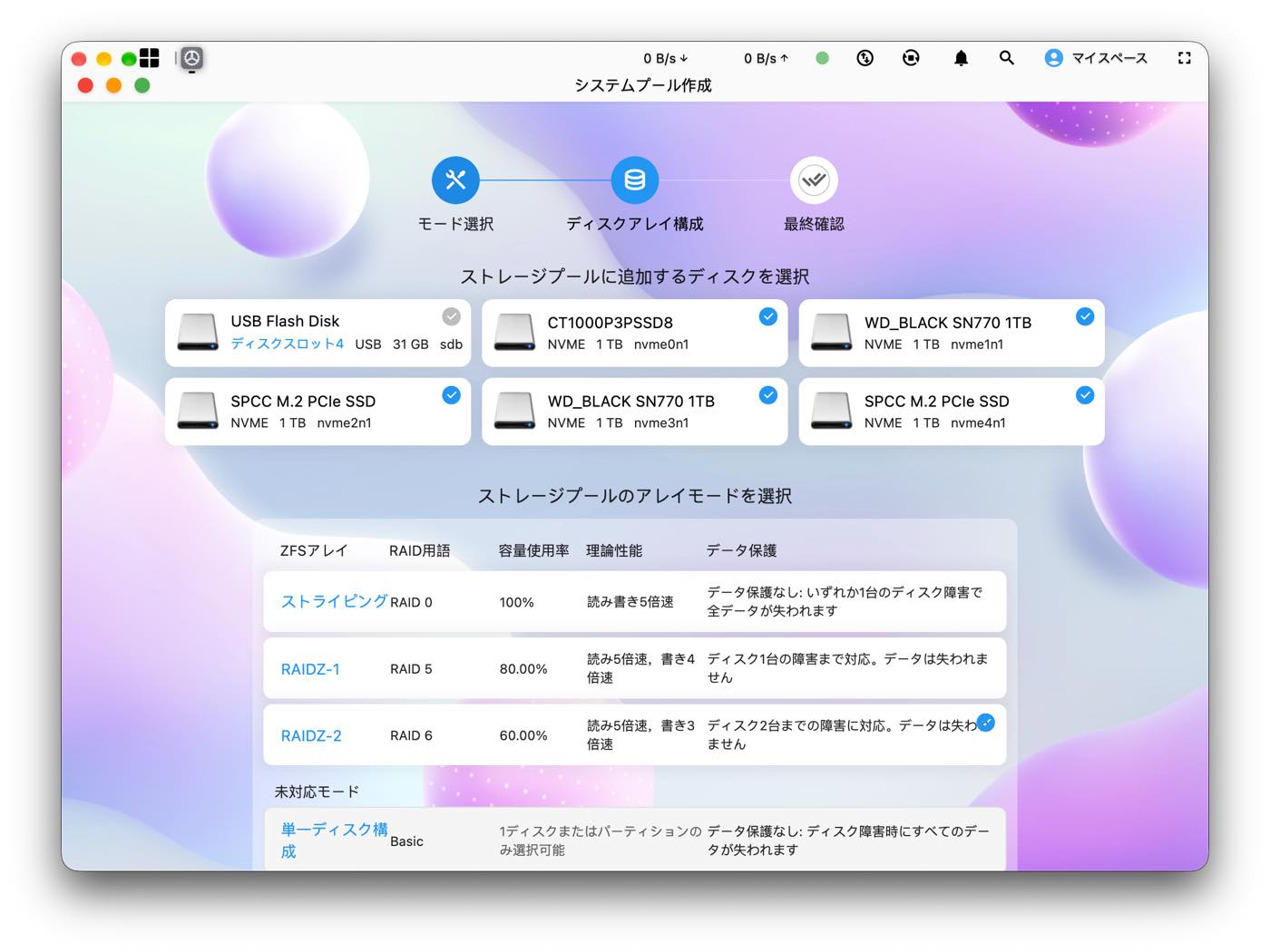This screenshot has height=952, width=1270.
Task: Open the notifications bell
Action: 961,58
